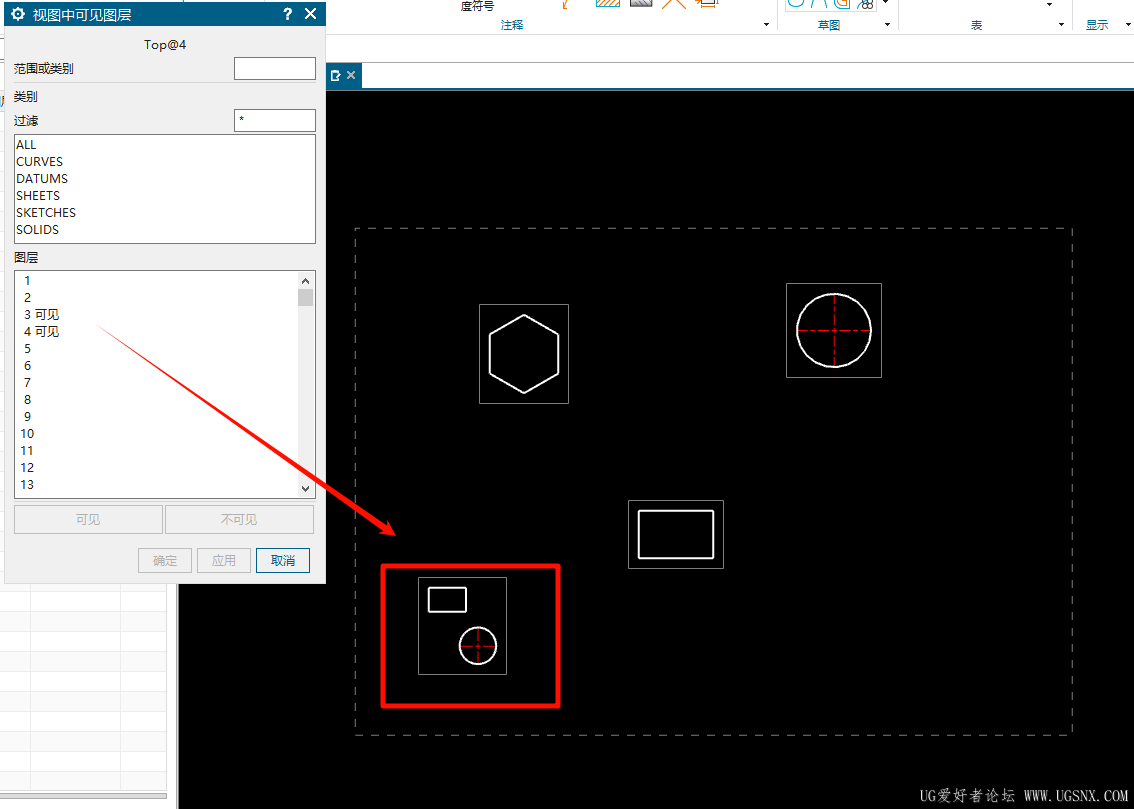Screen dimensions: 1134x809
Task: Select layer 9 in the list
Action: point(155,416)
